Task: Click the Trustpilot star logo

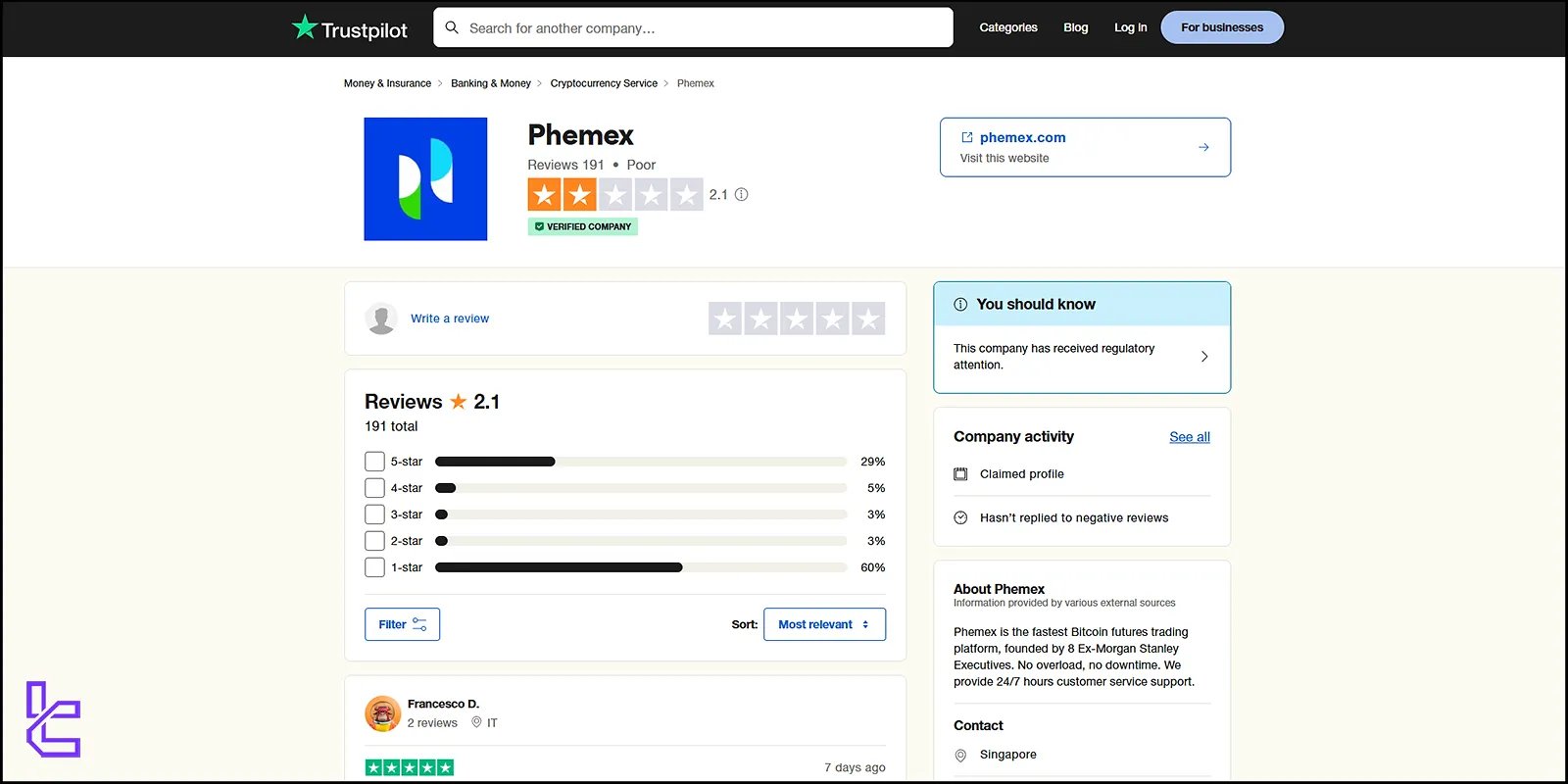Action: point(305,27)
